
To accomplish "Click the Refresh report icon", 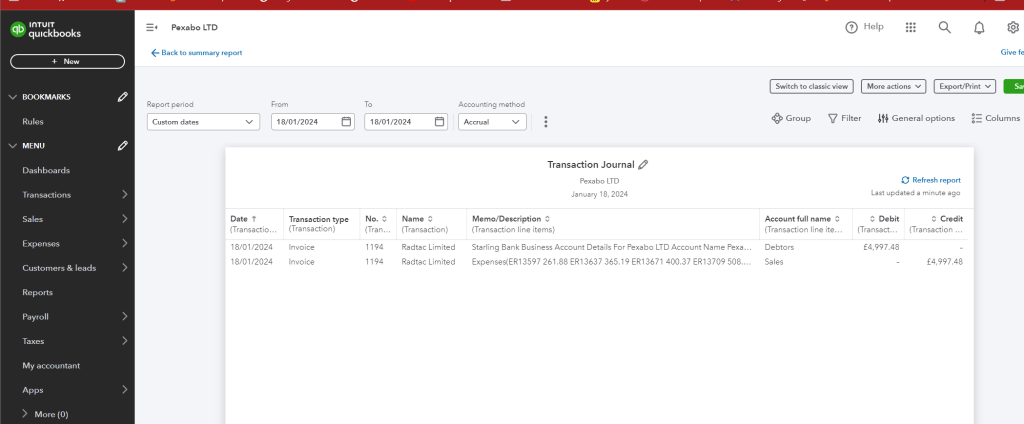I will click(905, 180).
